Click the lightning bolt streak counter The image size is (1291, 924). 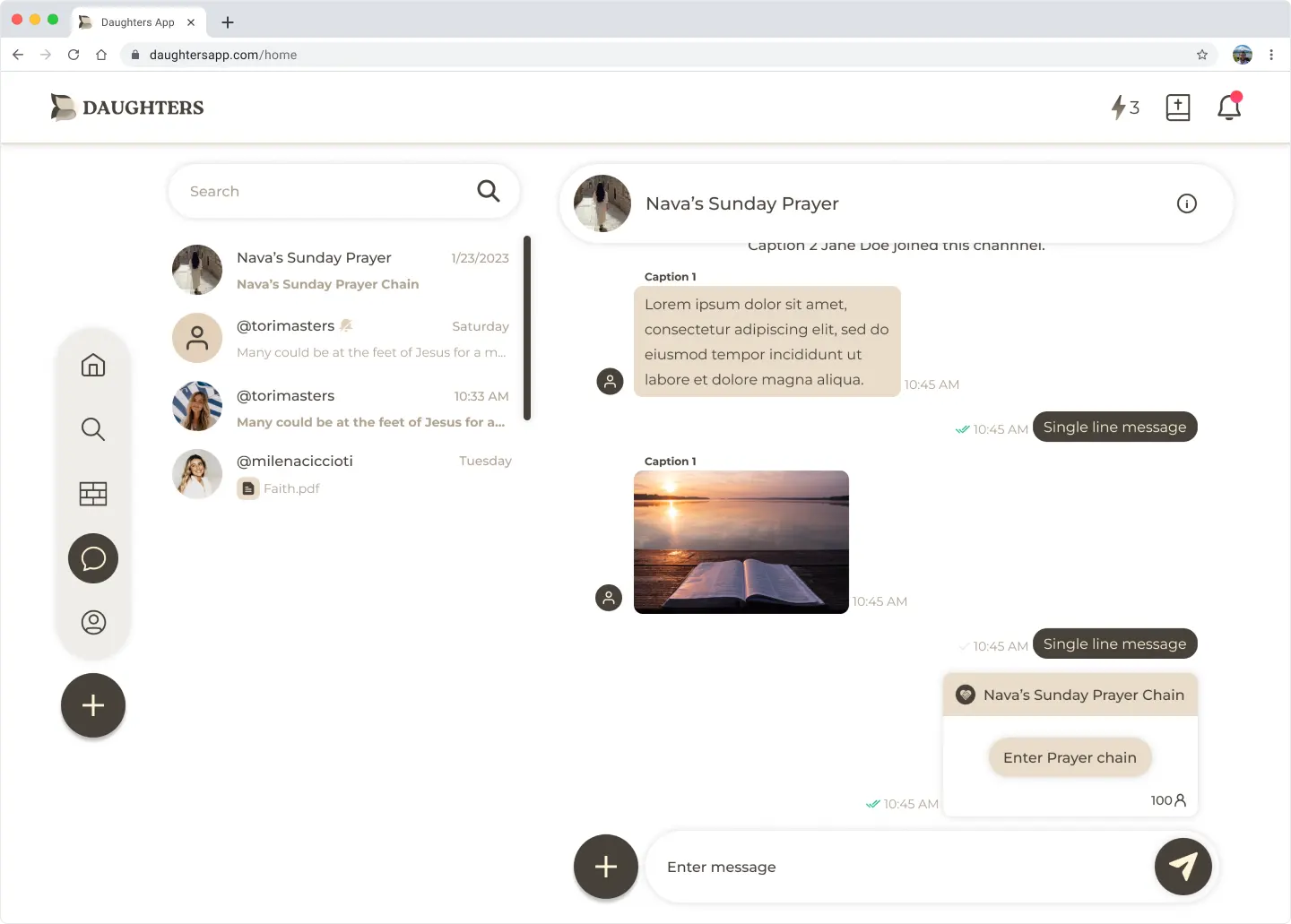[x=1124, y=108]
